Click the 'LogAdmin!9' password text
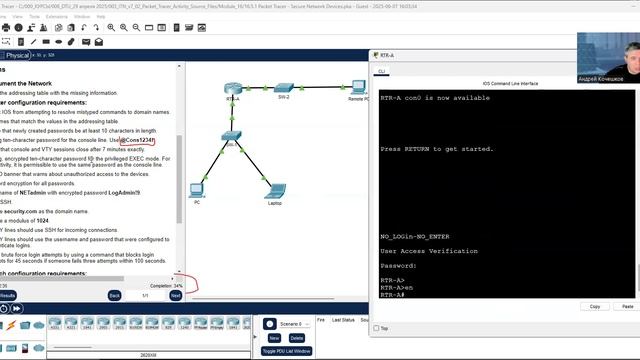Screen dimensions: 640x360 pyautogui.click(x=124, y=193)
